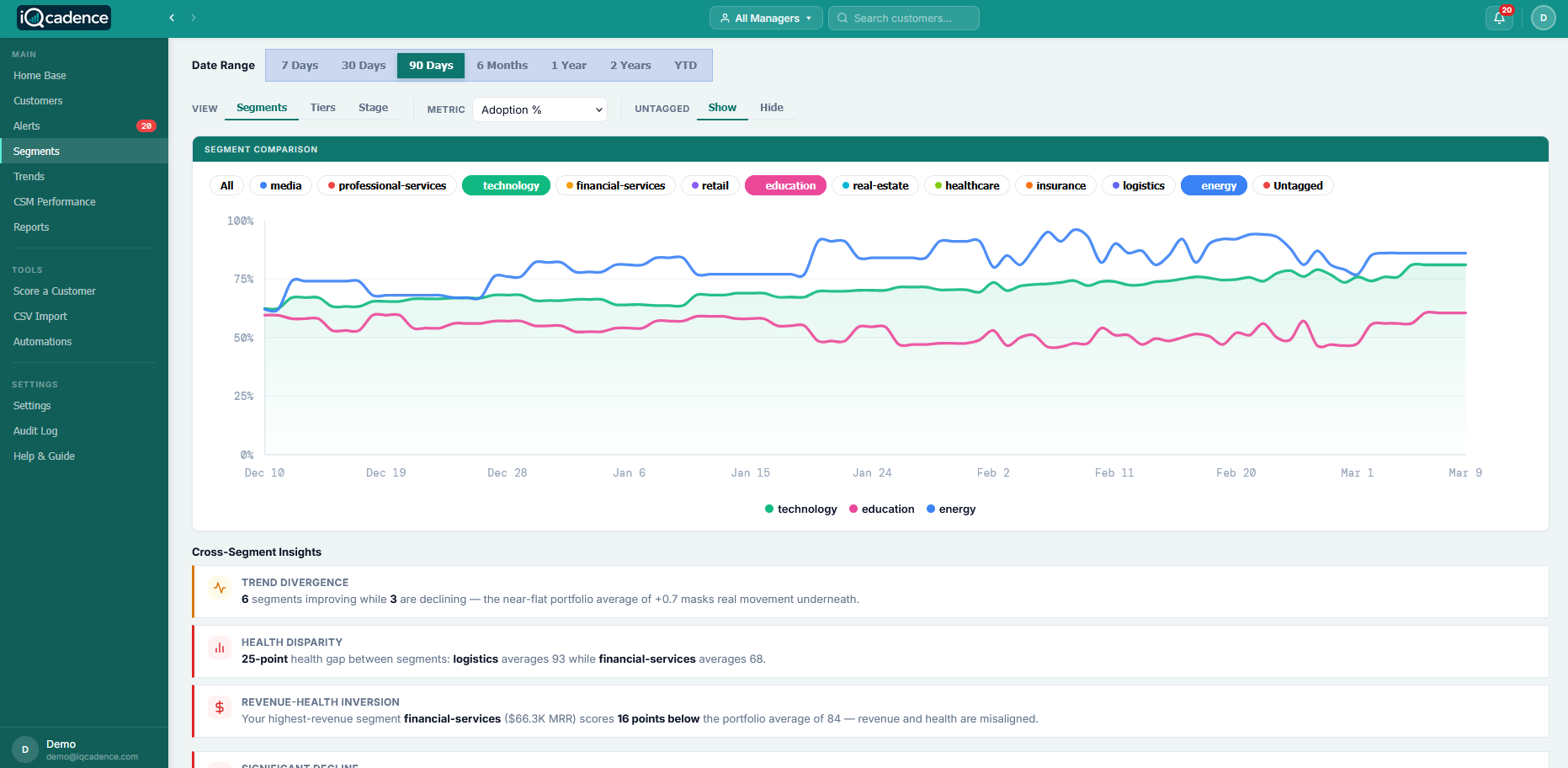The height and width of the screenshot is (768, 1568).
Task: Open the Score a Customer tool
Action: tap(54, 291)
